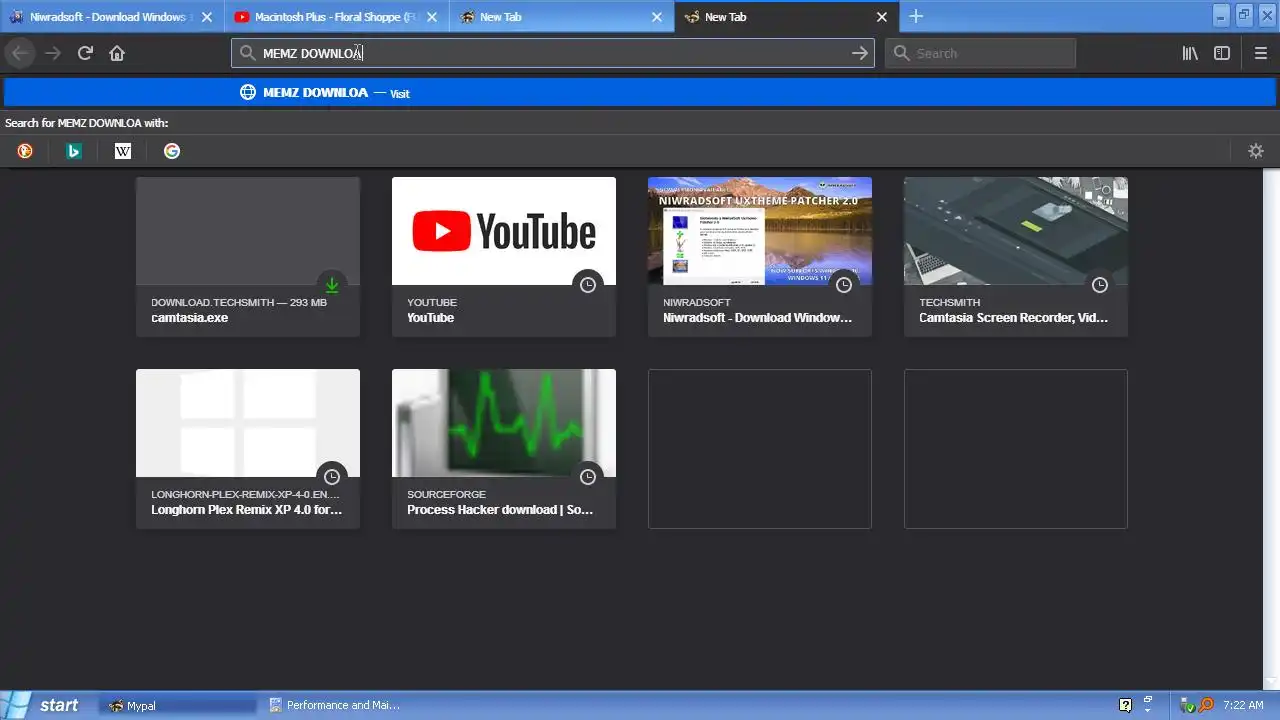Open the Home page button
Viewport: 1280px width, 720px height.
point(117,53)
